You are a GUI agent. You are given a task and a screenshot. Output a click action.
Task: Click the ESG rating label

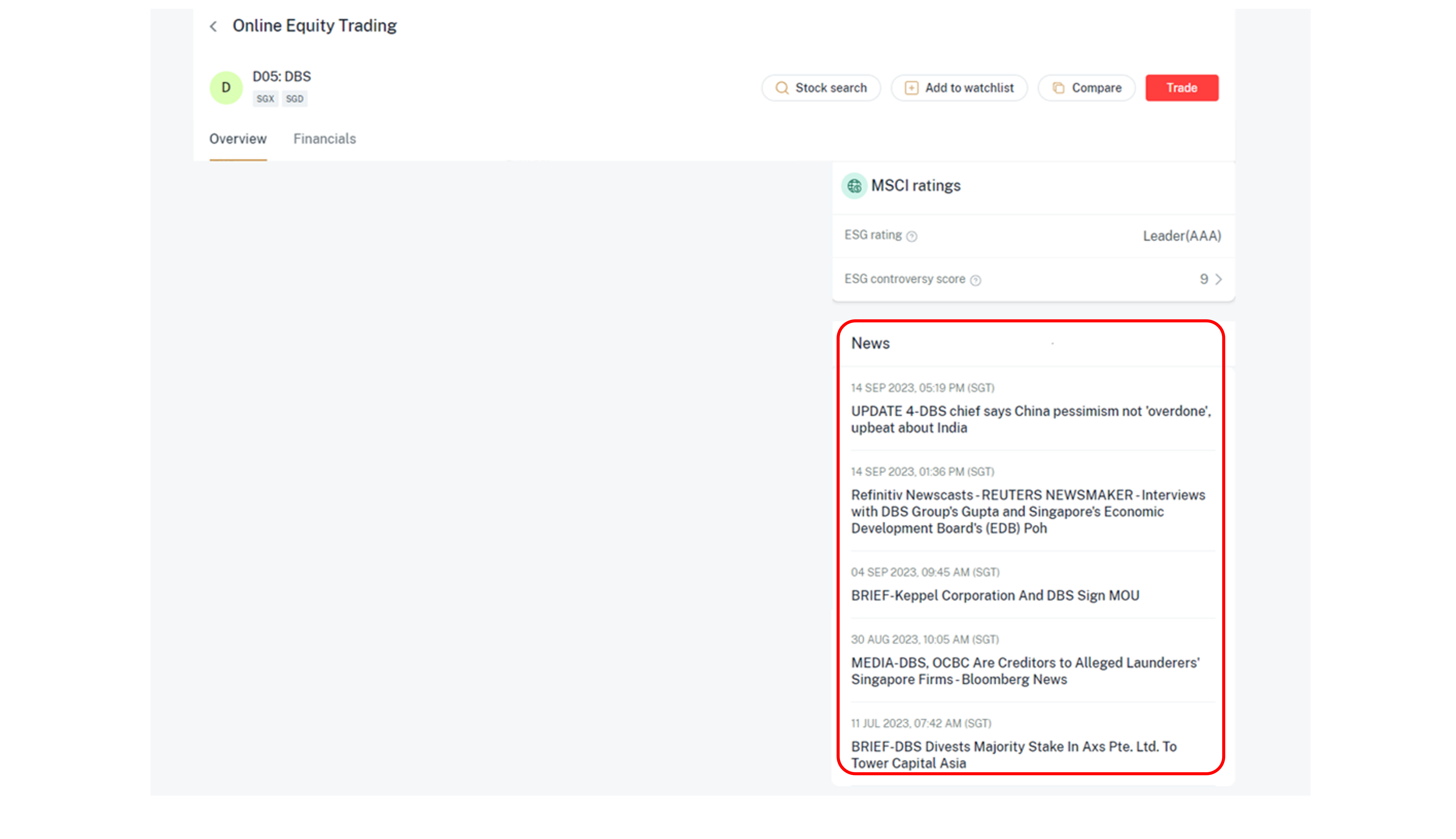(873, 235)
